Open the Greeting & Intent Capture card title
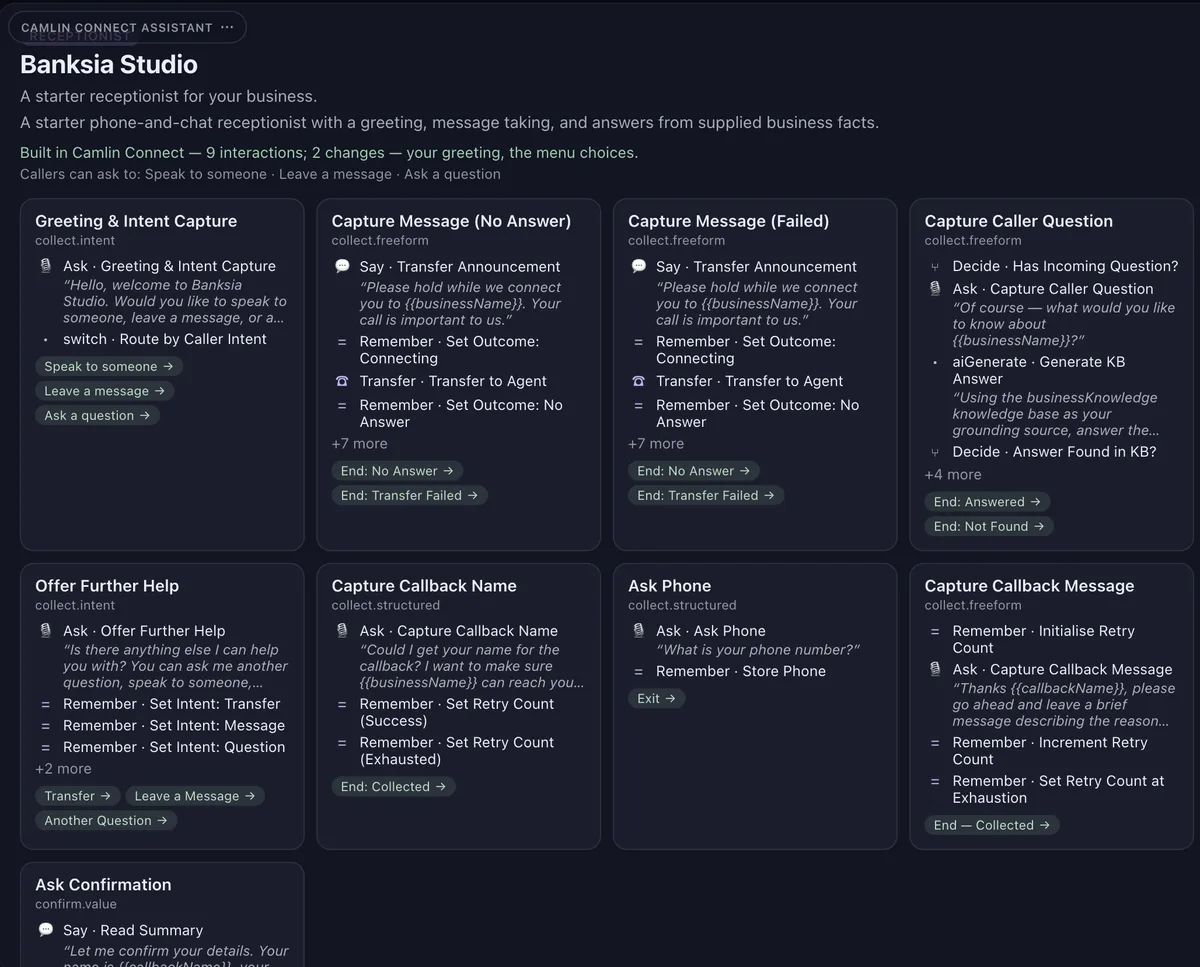Viewport: 1200px width, 967px height. [136, 221]
